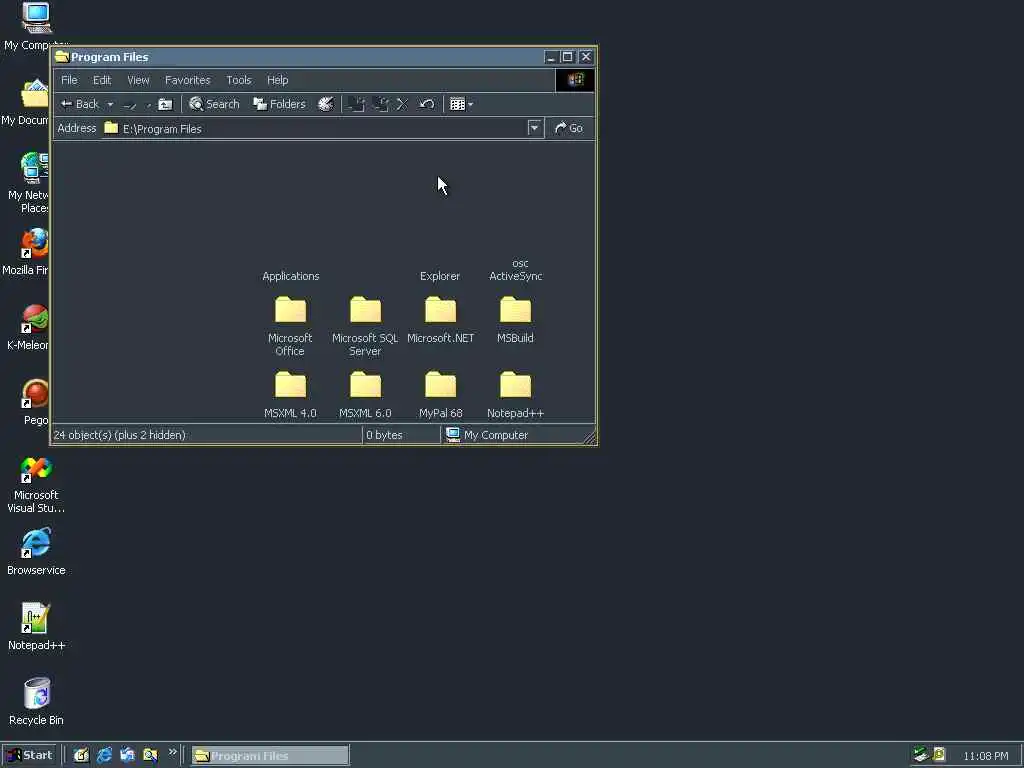Go up one folder level
Image resolution: width=1024 pixels, height=768 pixels.
[x=165, y=104]
